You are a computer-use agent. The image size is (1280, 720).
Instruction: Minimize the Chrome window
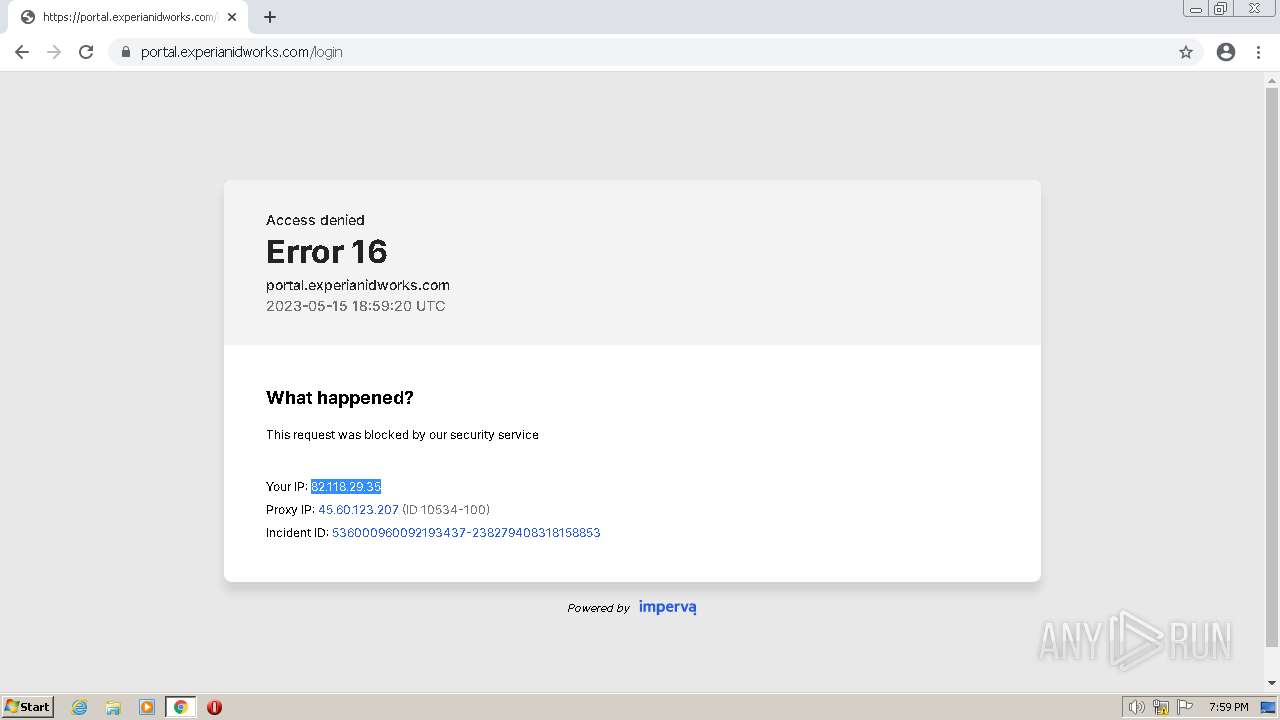click(x=1195, y=9)
